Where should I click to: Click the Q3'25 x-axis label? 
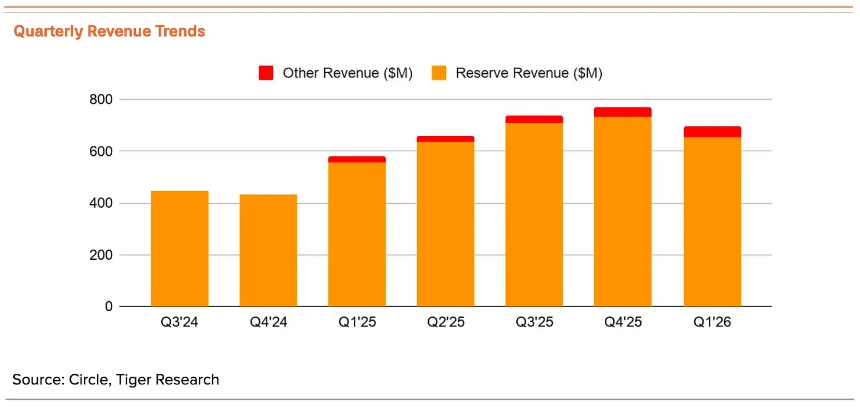[535, 322]
